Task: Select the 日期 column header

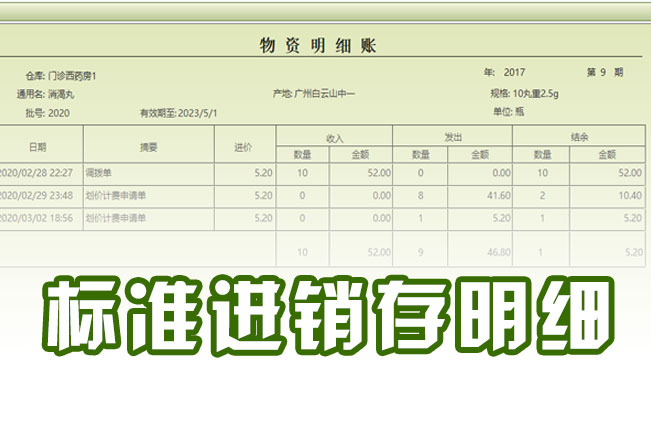Action: click(x=37, y=146)
